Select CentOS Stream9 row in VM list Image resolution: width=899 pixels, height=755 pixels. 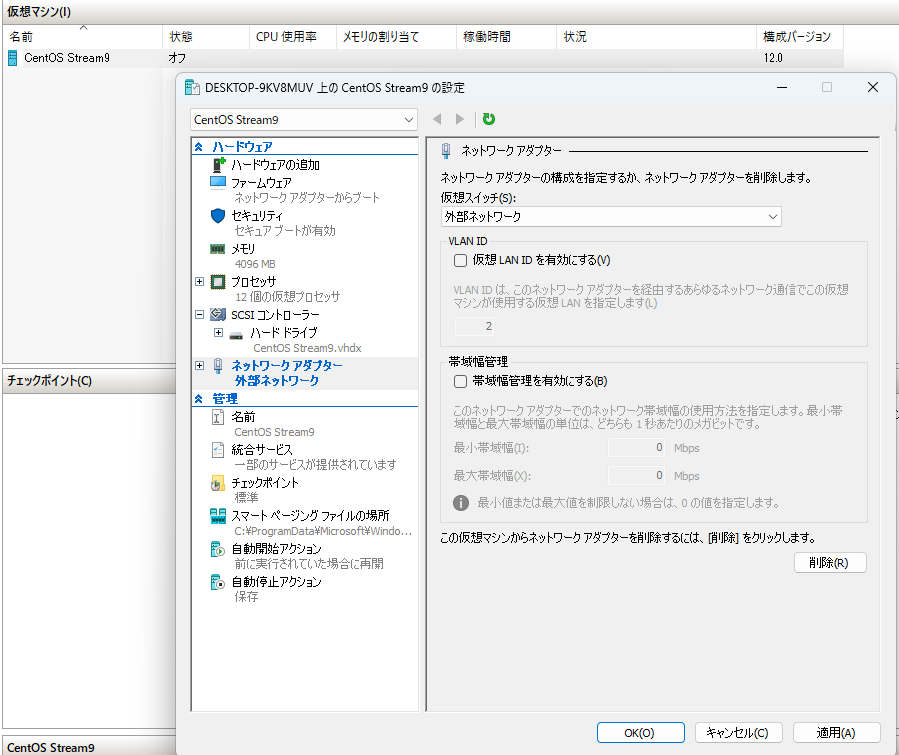[x=67, y=58]
